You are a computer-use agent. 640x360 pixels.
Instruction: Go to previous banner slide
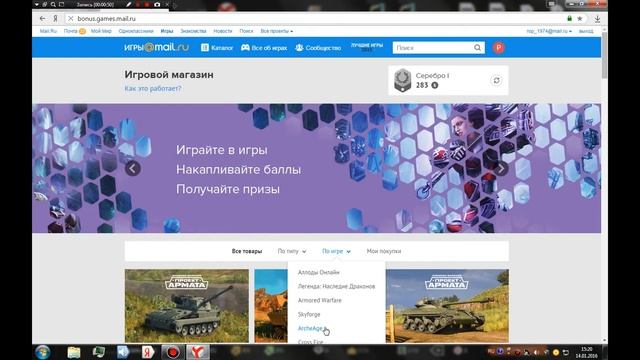click(133, 168)
